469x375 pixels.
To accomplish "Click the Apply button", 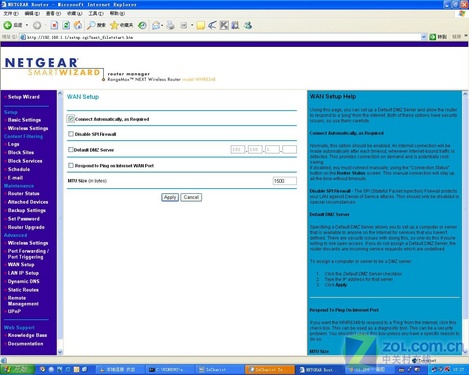I will pos(170,197).
